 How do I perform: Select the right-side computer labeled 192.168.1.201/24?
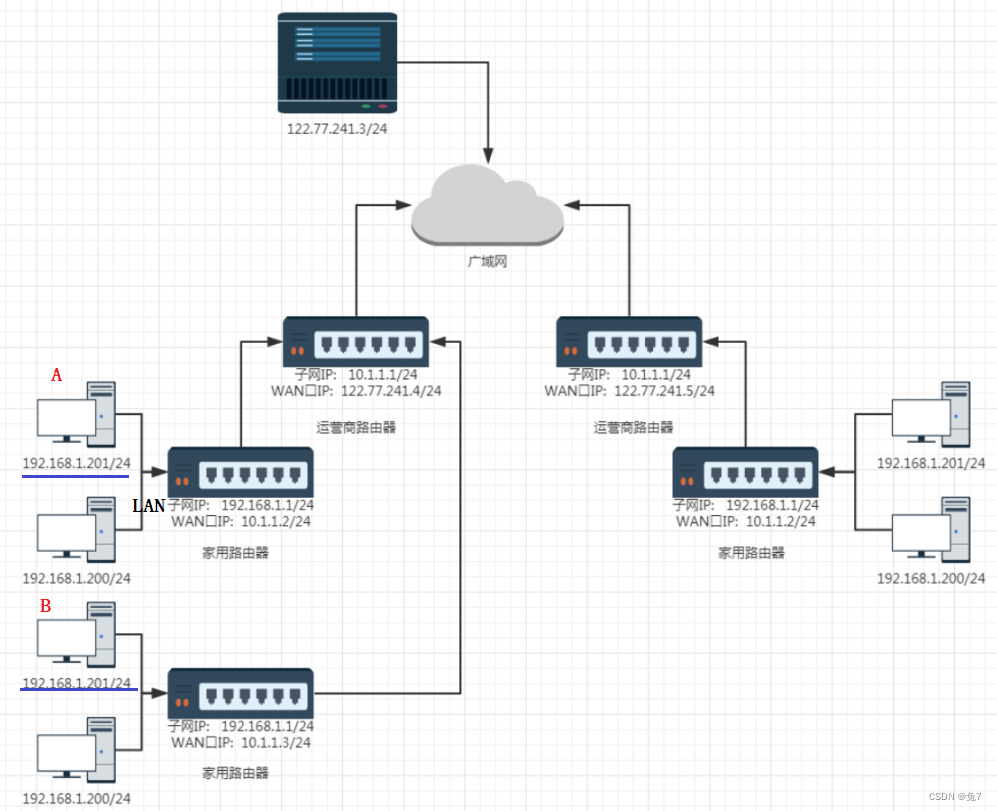tap(931, 414)
